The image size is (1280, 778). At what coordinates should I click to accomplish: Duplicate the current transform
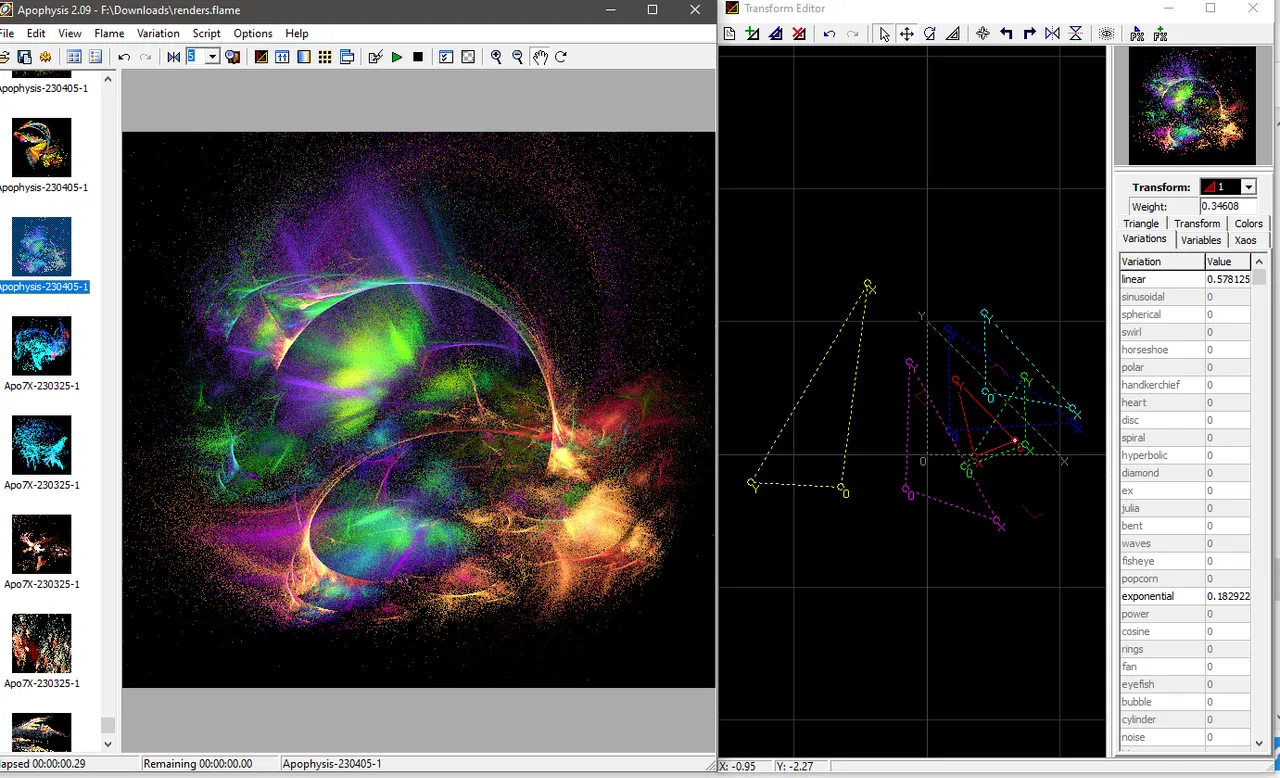click(x=776, y=34)
